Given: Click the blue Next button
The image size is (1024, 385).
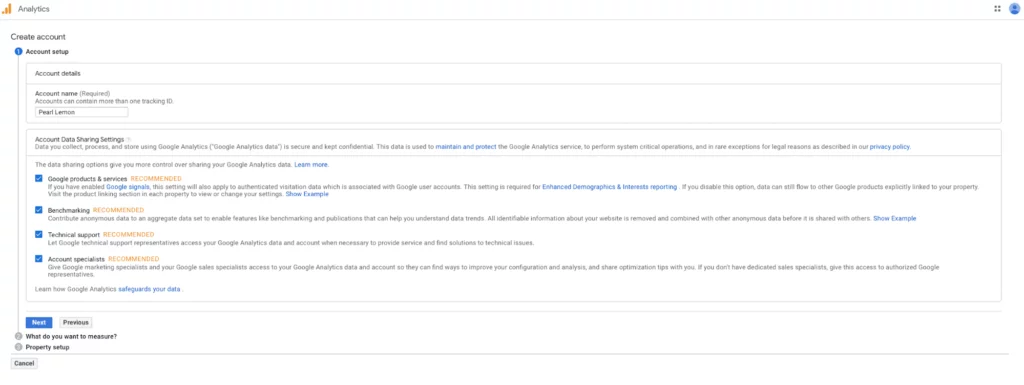Looking at the screenshot, I should (x=39, y=322).
